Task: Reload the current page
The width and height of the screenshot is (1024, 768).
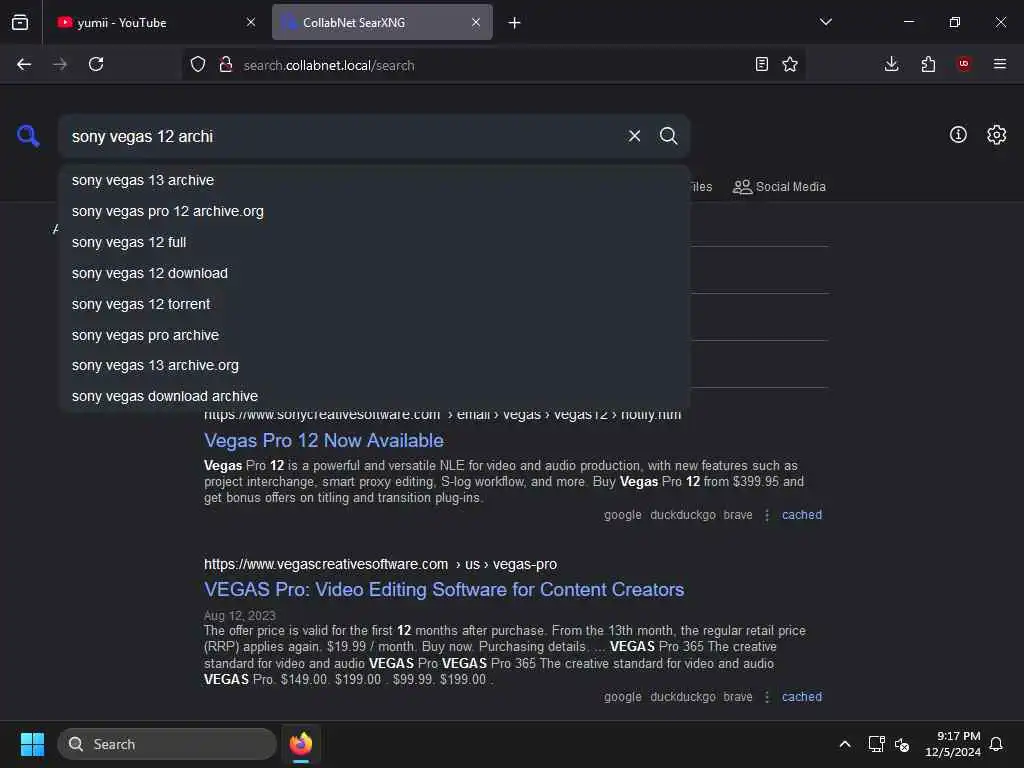Action: click(x=96, y=64)
